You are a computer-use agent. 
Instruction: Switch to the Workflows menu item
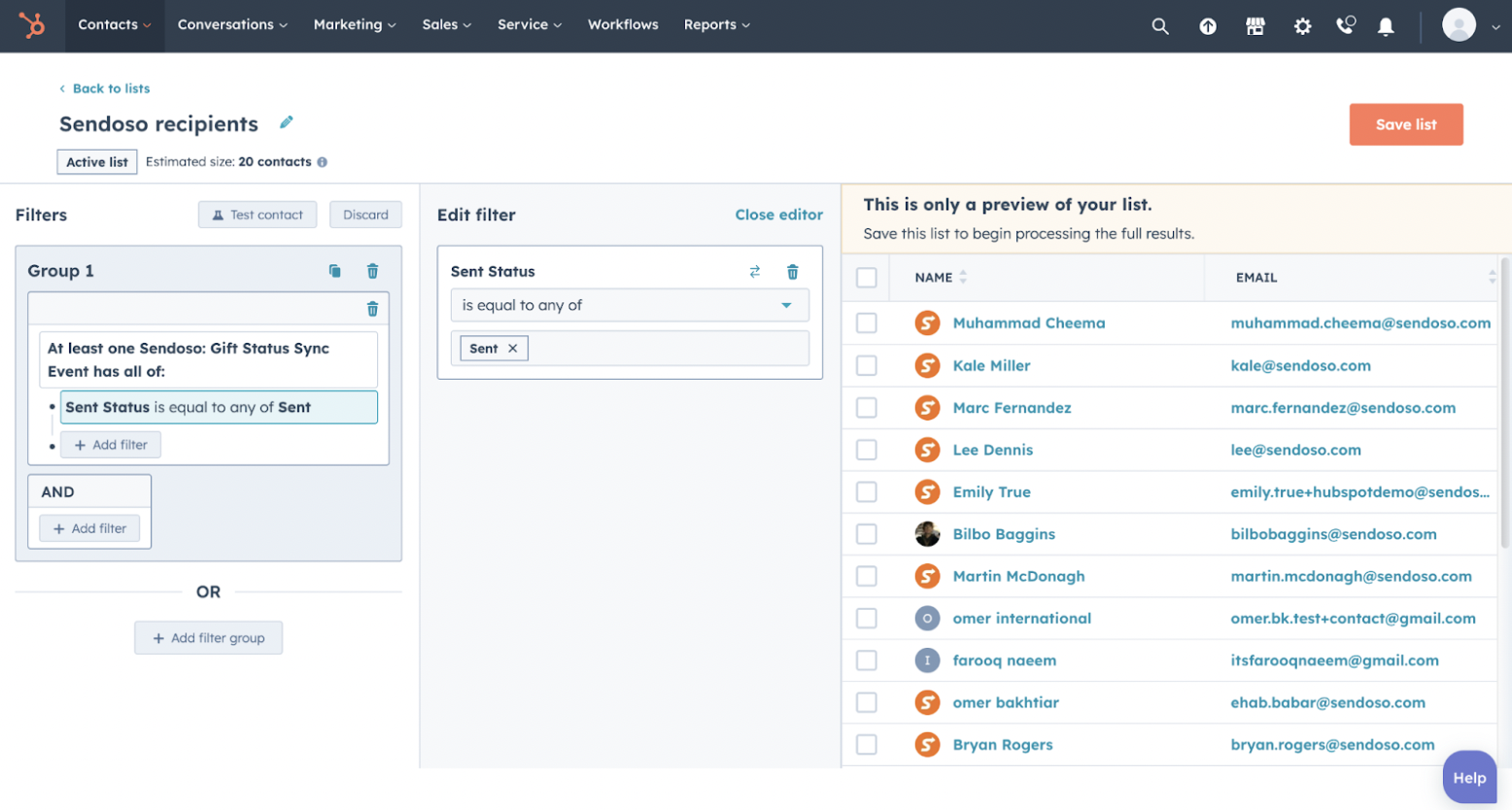pyautogui.click(x=623, y=24)
